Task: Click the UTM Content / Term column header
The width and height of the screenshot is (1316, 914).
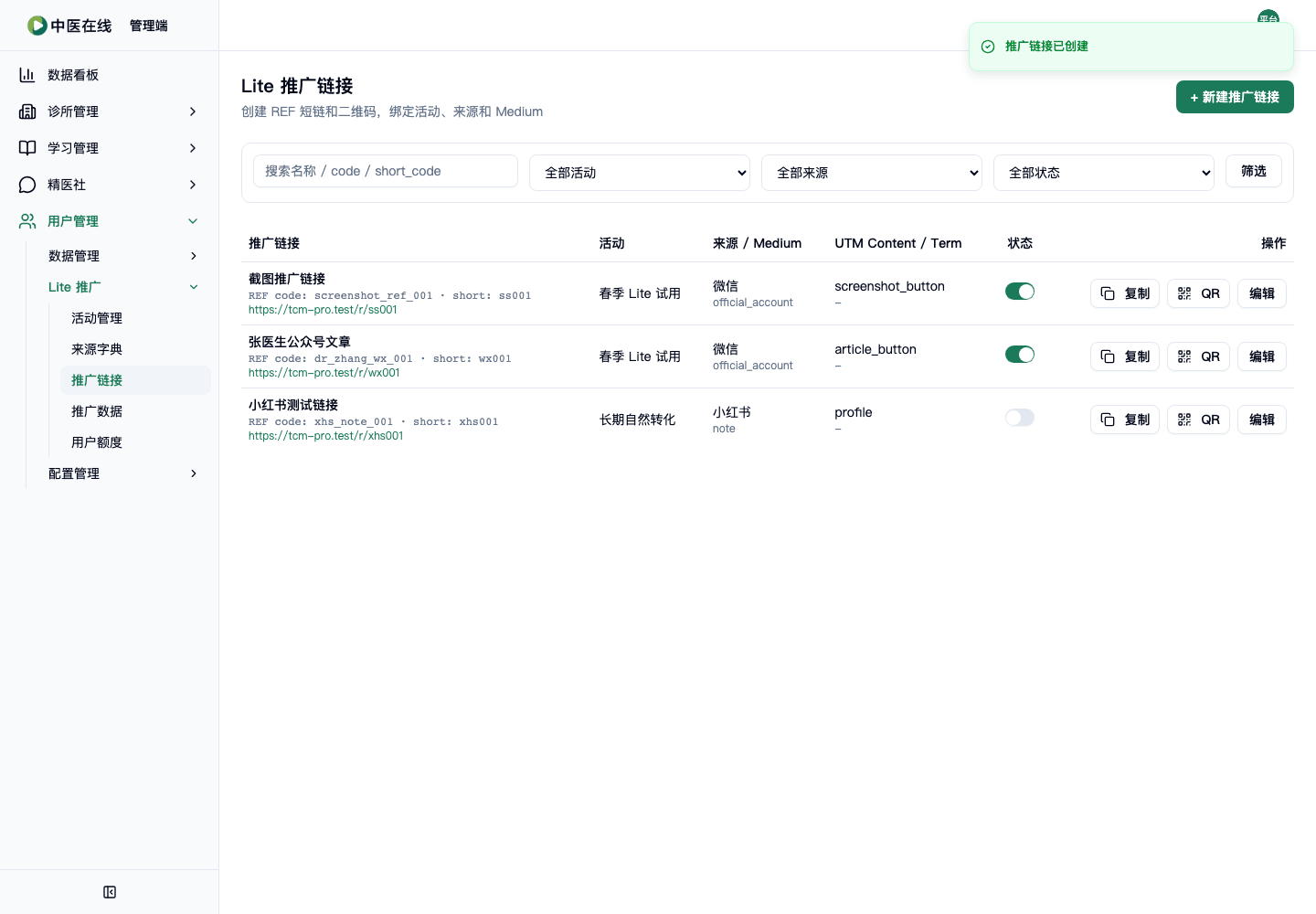Action: pos(898,243)
